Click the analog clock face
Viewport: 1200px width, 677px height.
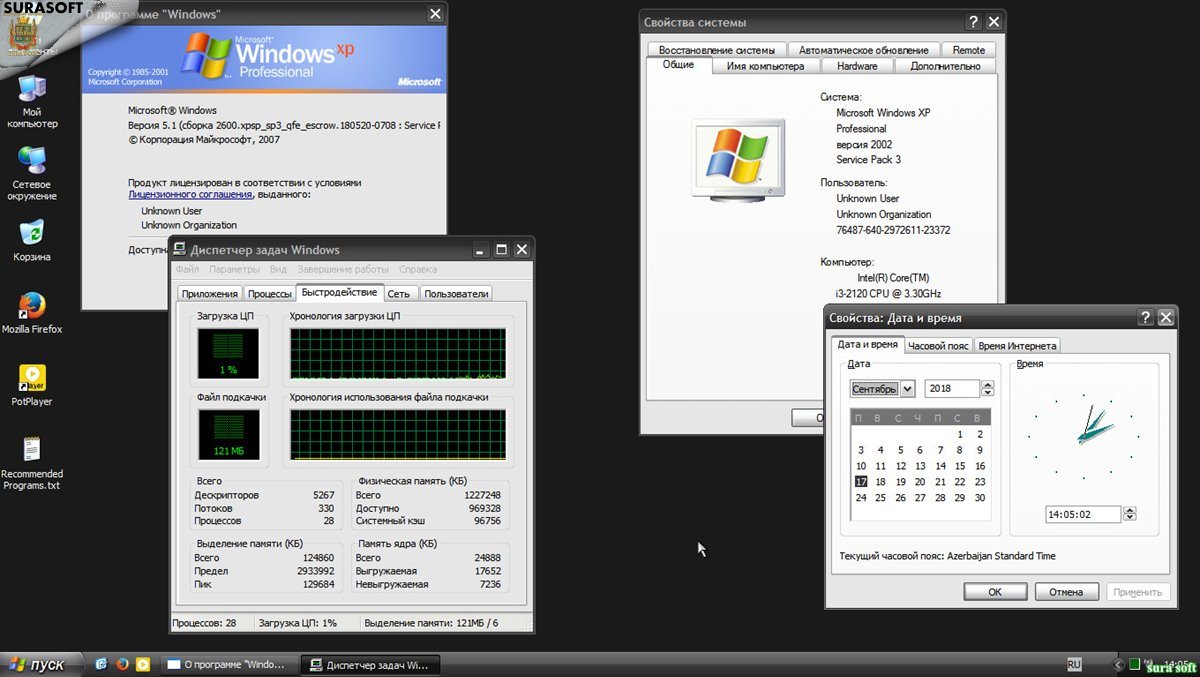[1084, 436]
